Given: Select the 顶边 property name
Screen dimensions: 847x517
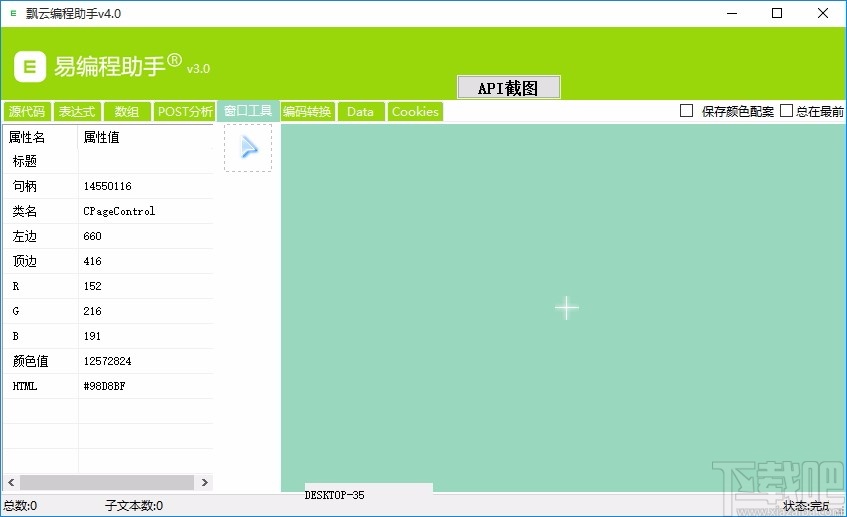Looking at the screenshot, I should (25, 261).
